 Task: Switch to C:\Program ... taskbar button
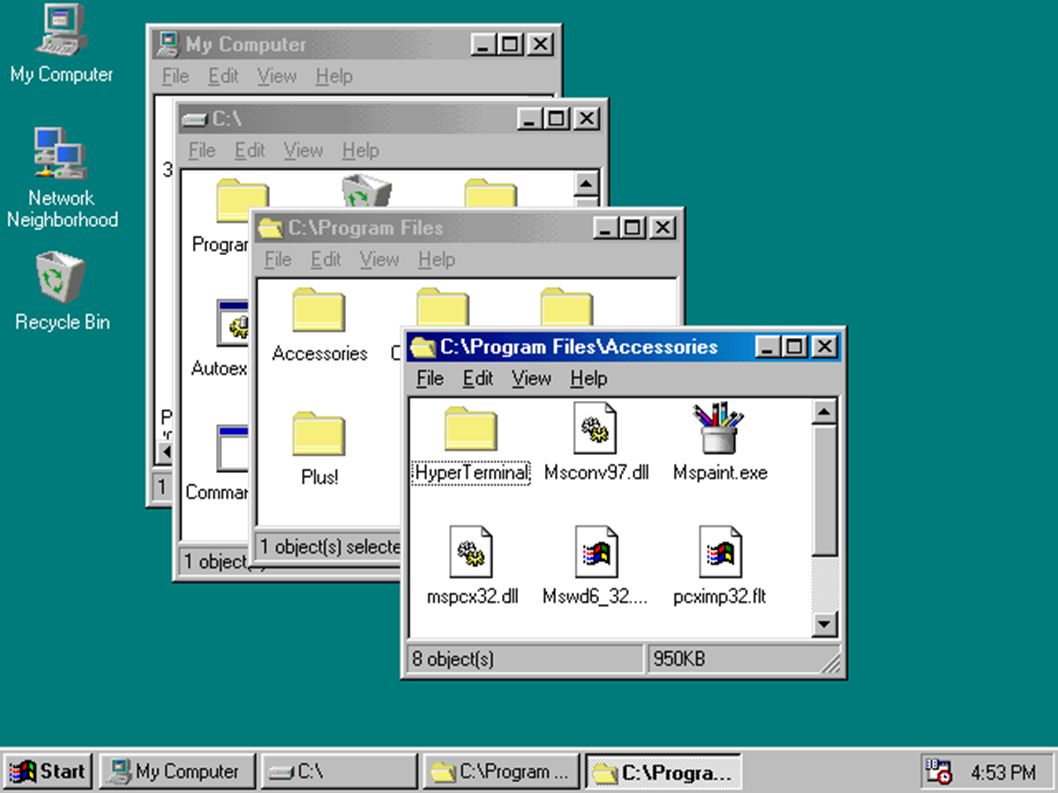pyautogui.click(x=501, y=771)
